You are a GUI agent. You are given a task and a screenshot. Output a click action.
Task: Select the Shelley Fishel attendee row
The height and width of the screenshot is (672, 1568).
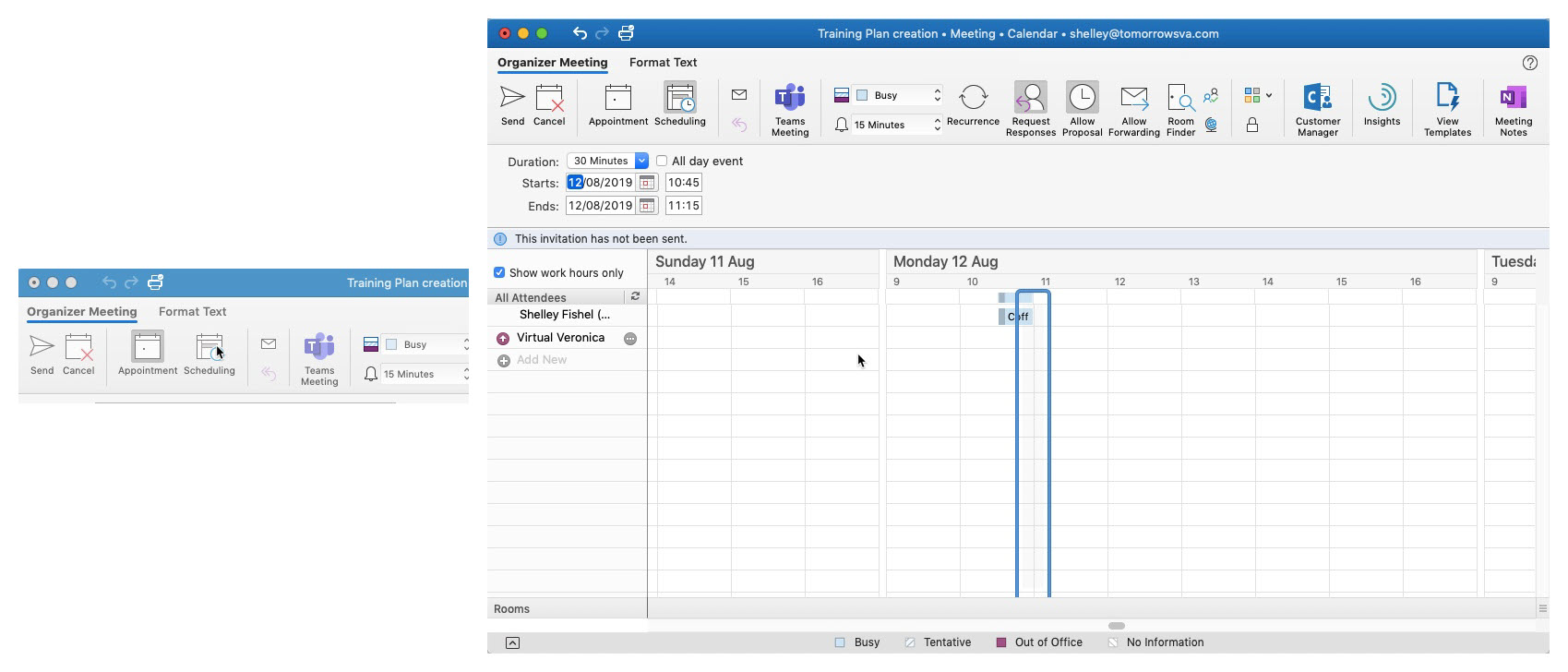pyautogui.click(x=568, y=315)
